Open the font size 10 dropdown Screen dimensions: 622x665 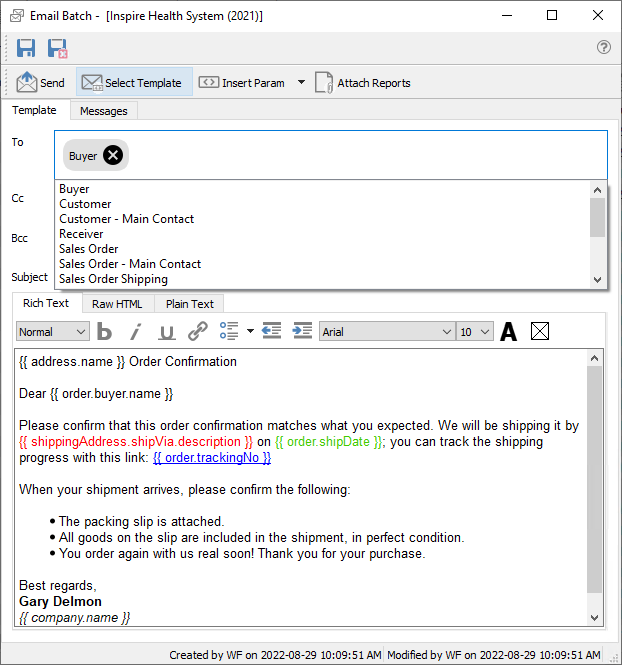475,332
